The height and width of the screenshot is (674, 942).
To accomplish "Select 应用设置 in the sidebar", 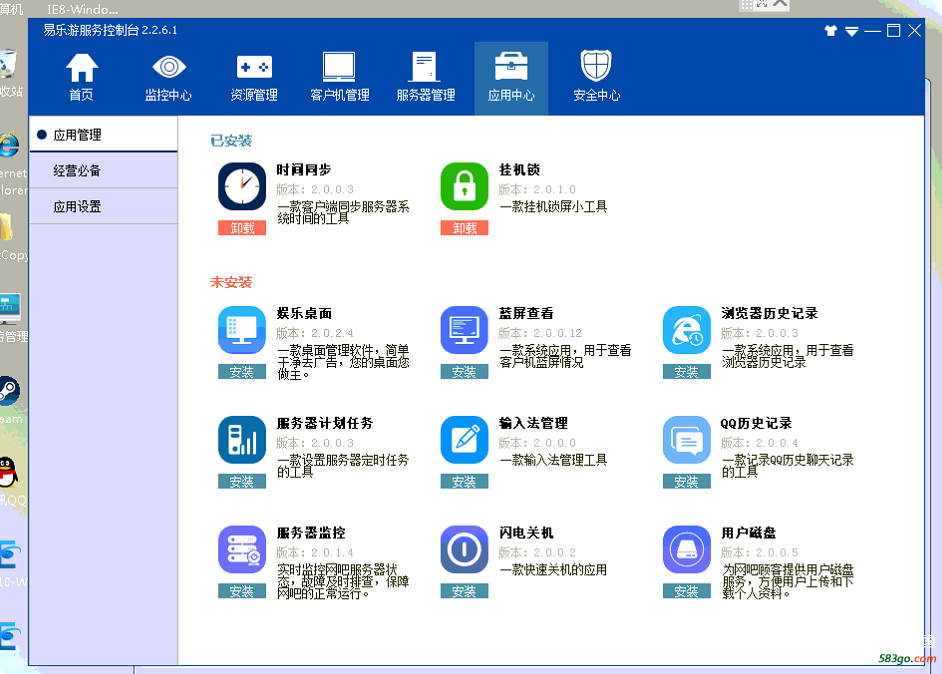I will 103,207.
